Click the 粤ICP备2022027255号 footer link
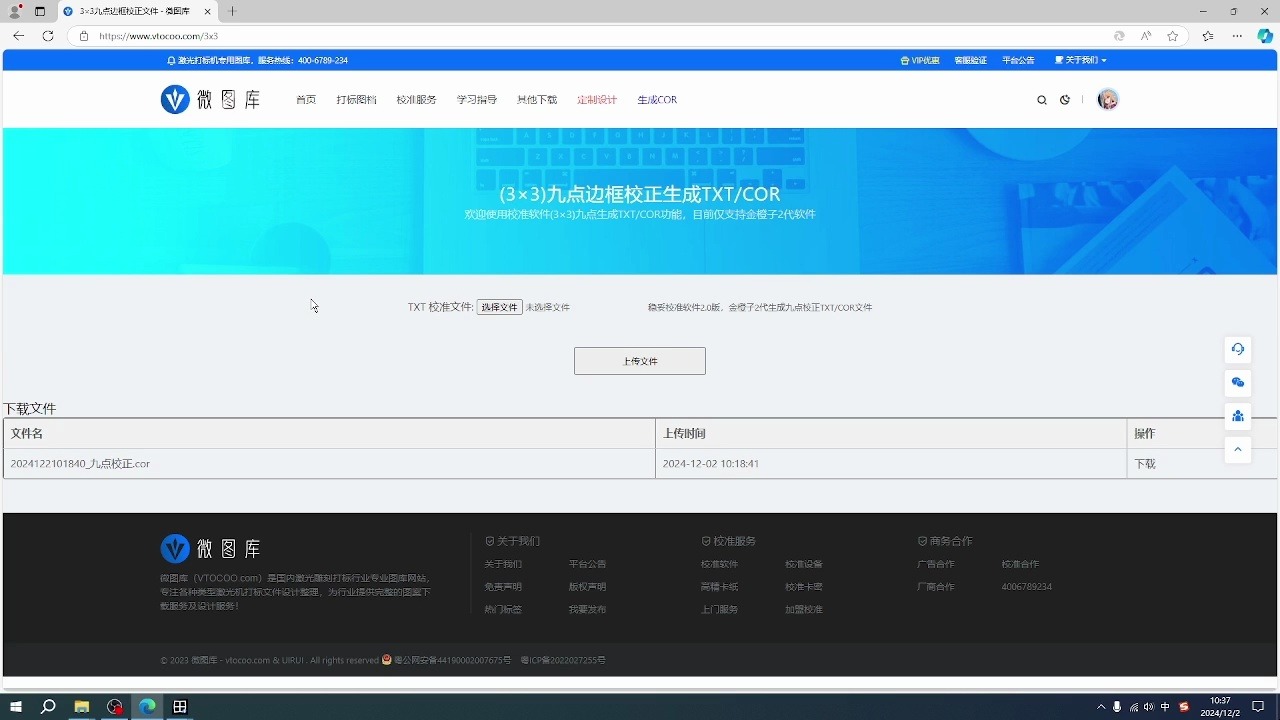 pyautogui.click(x=563, y=660)
